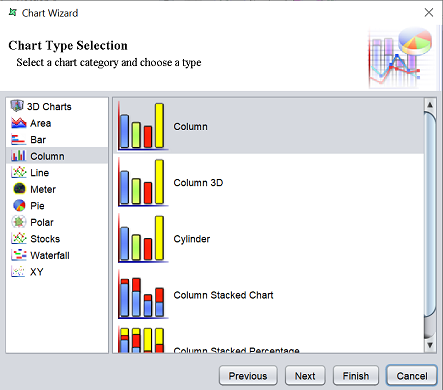Select the Column category in list

point(57,156)
